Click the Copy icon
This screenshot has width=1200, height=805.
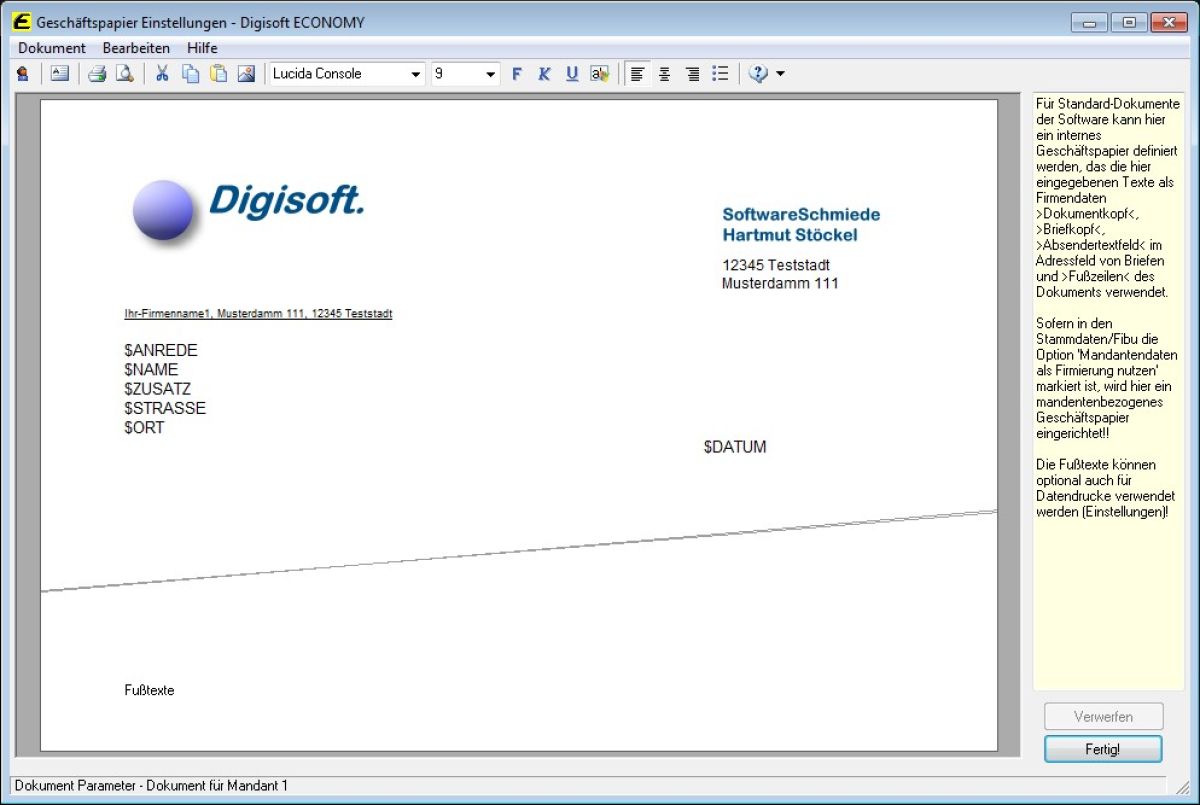pos(190,74)
